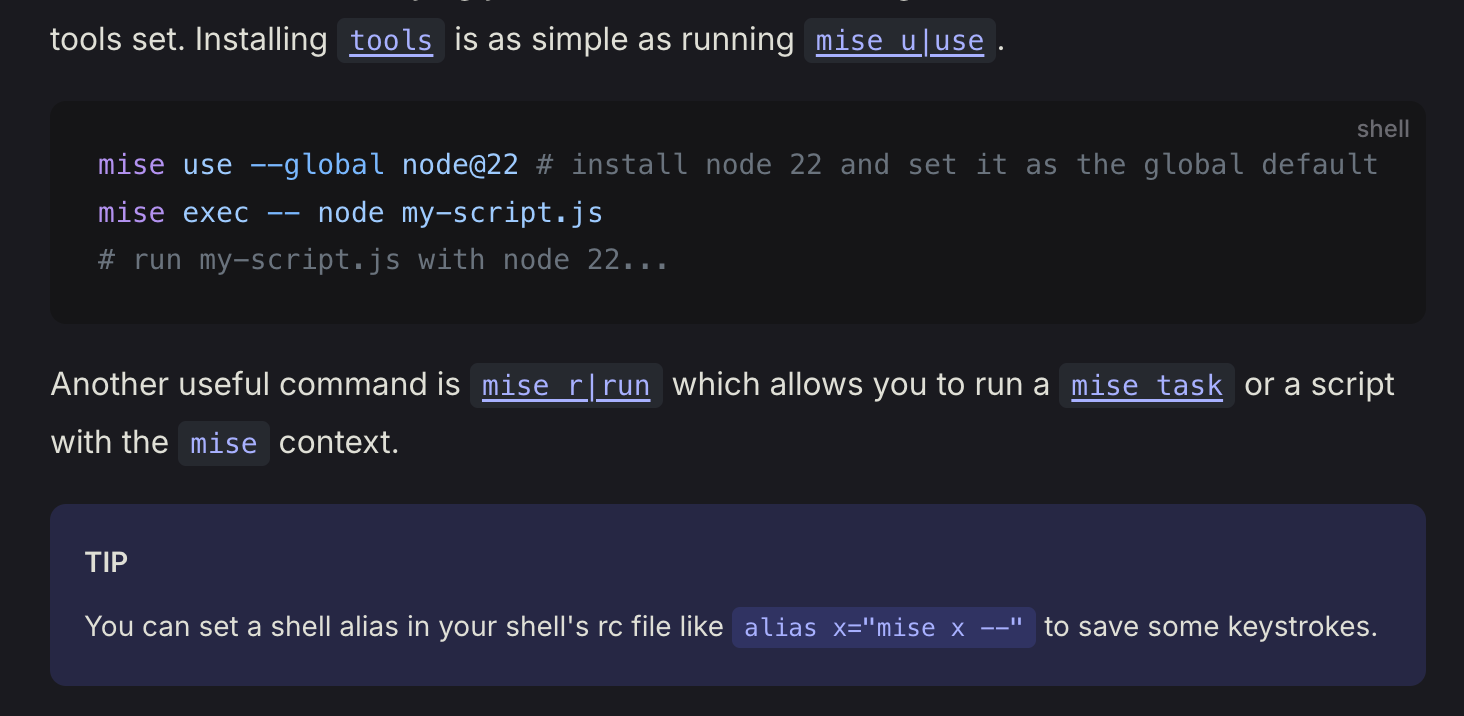Viewport: 1464px width, 716px height.
Task: Open the "mise r|run" command link
Action: [566, 386]
